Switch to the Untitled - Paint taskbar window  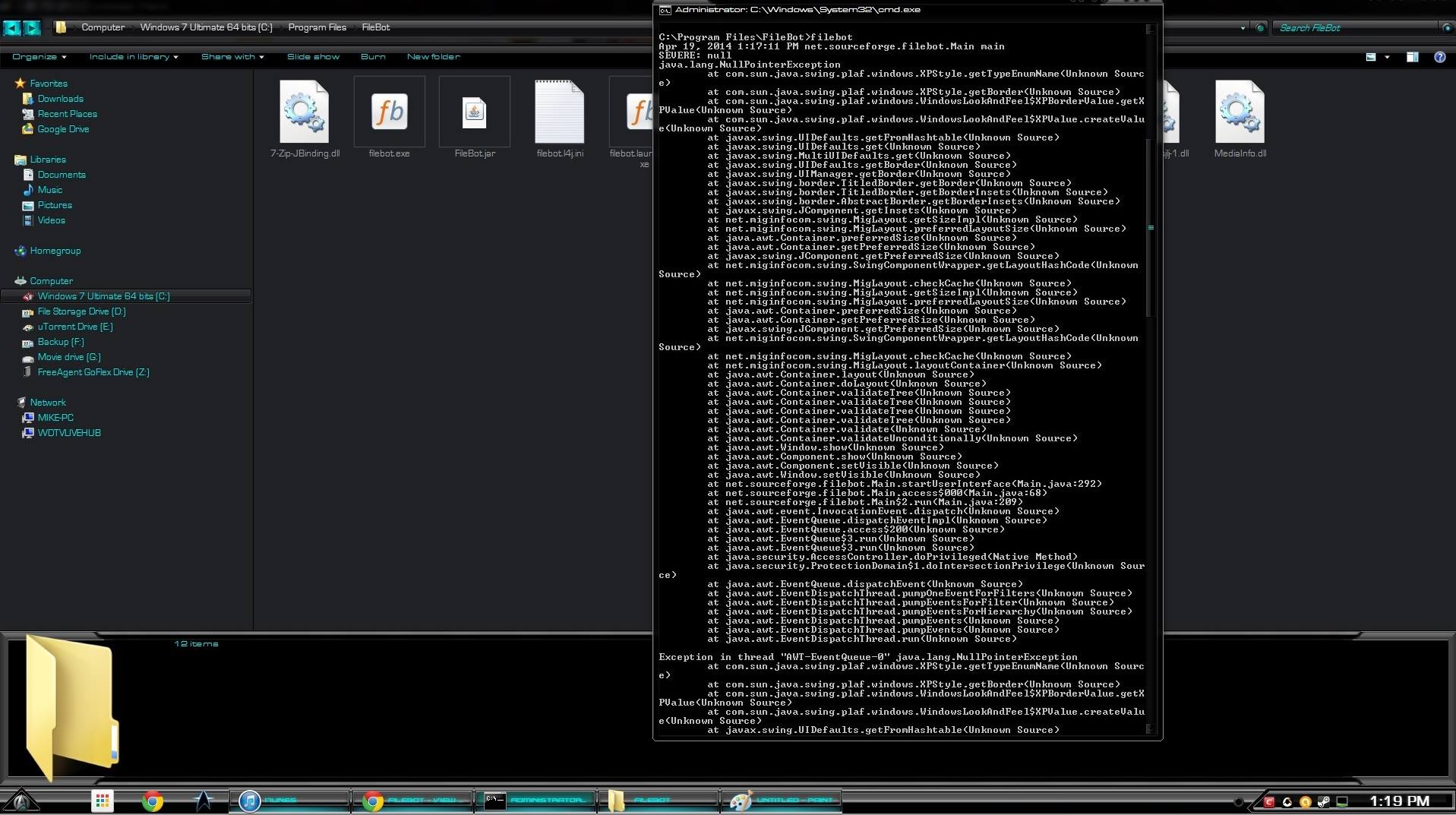click(781, 801)
